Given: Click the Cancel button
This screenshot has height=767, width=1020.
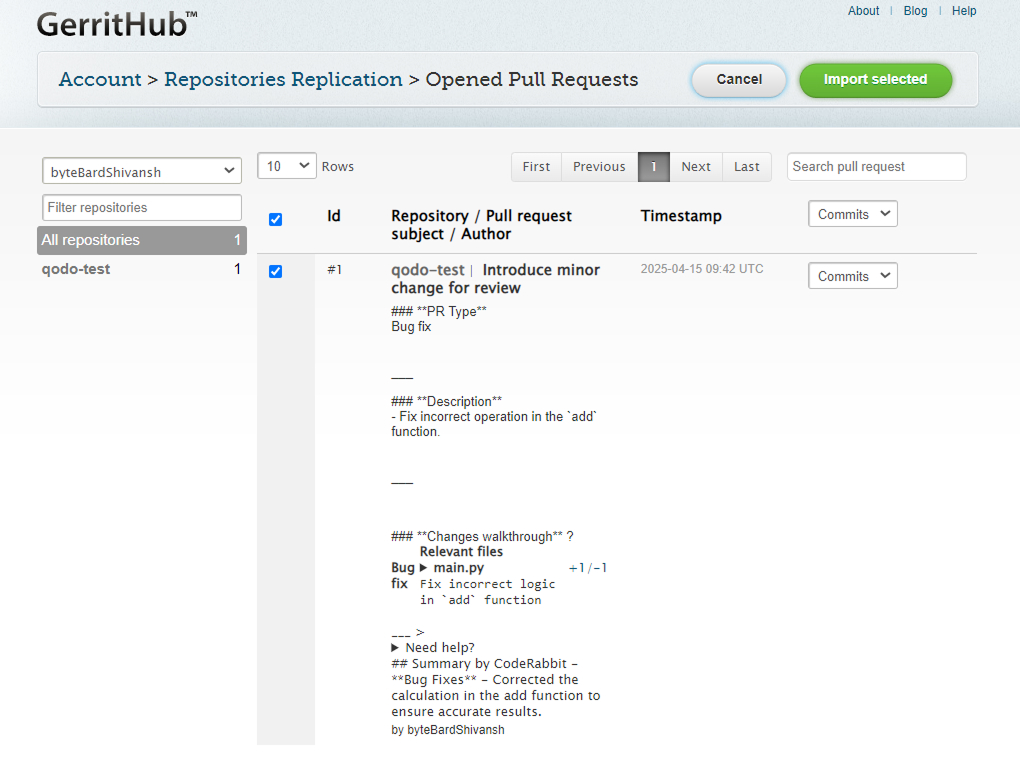Looking at the screenshot, I should (x=739, y=80).
